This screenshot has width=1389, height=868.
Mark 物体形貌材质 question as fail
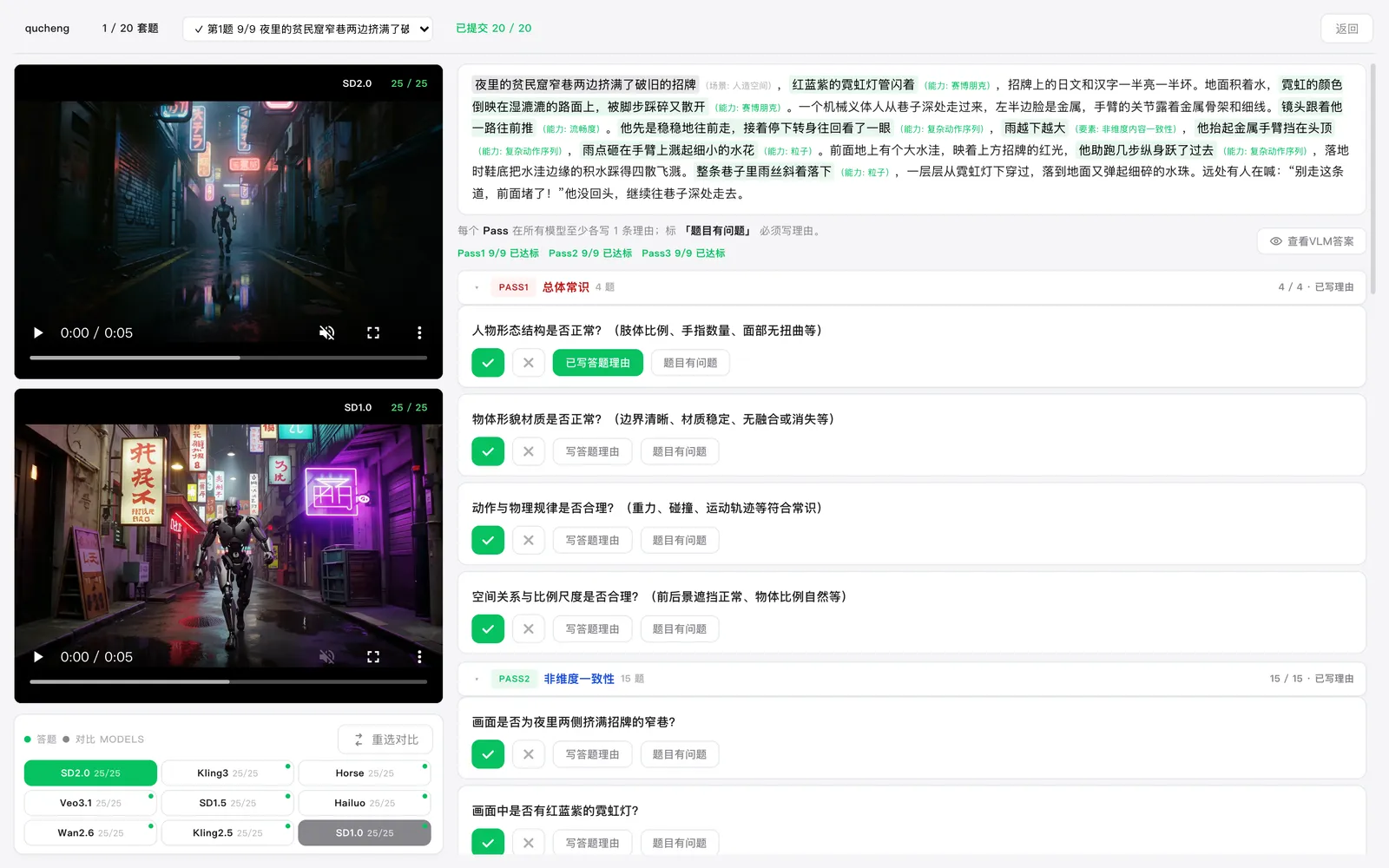point(529,451)
